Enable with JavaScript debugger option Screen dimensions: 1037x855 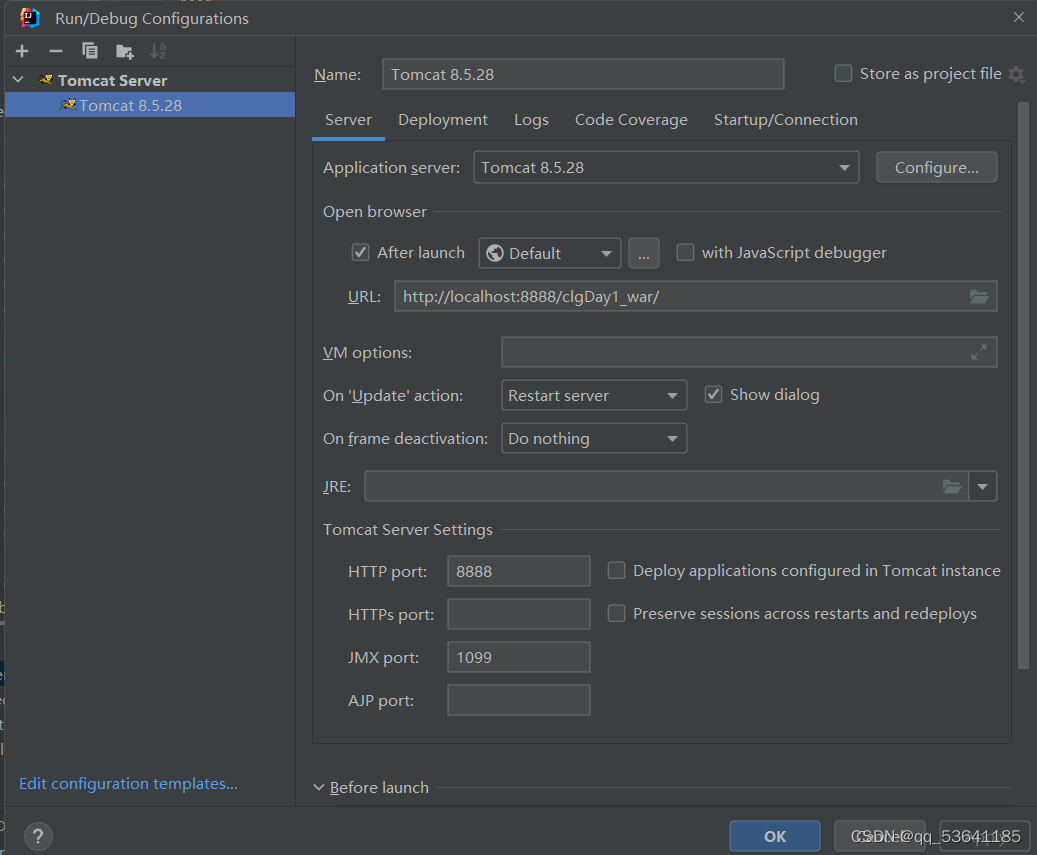tap(685, 253)
